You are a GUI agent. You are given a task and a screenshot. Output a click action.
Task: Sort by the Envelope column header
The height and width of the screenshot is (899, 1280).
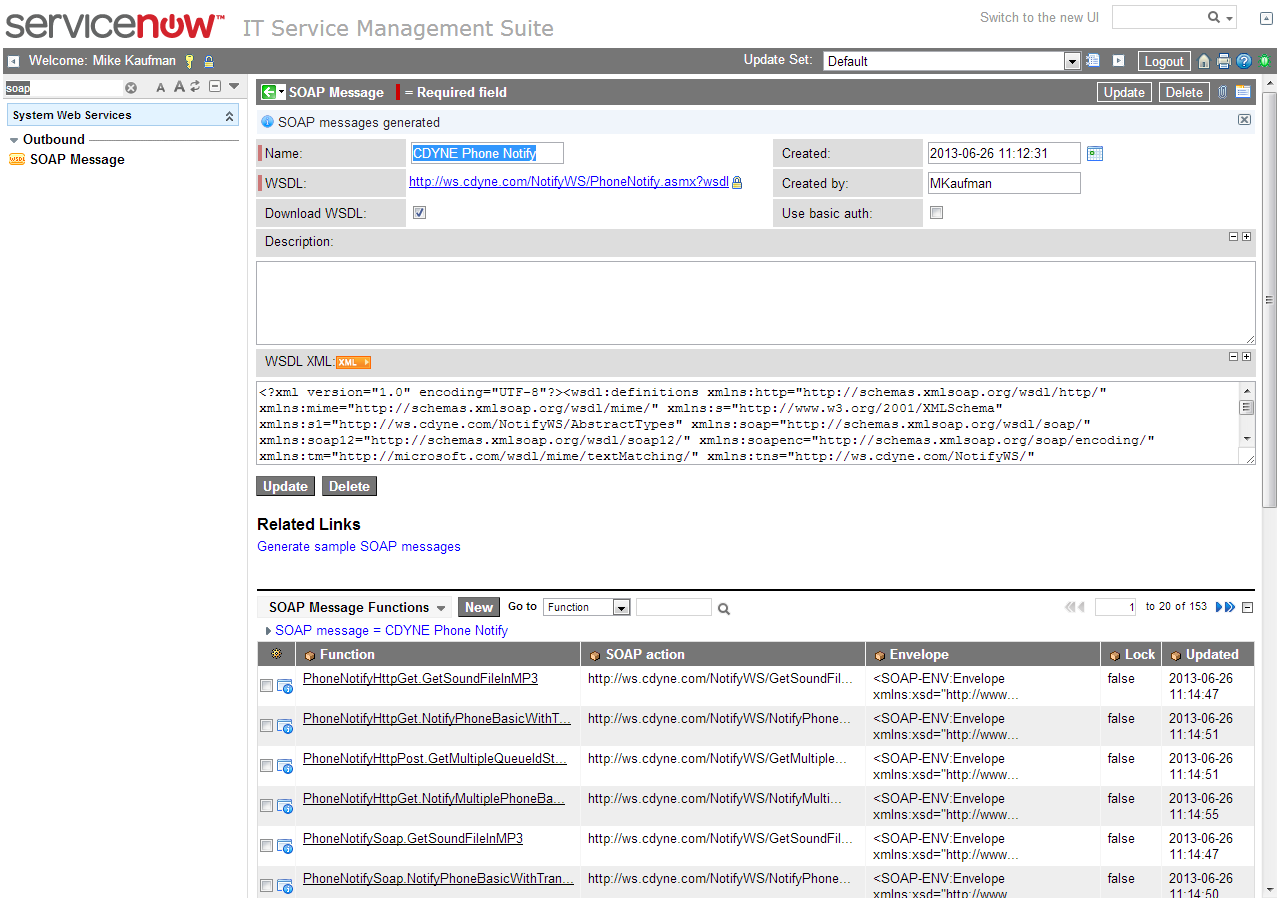coord(919,654)
